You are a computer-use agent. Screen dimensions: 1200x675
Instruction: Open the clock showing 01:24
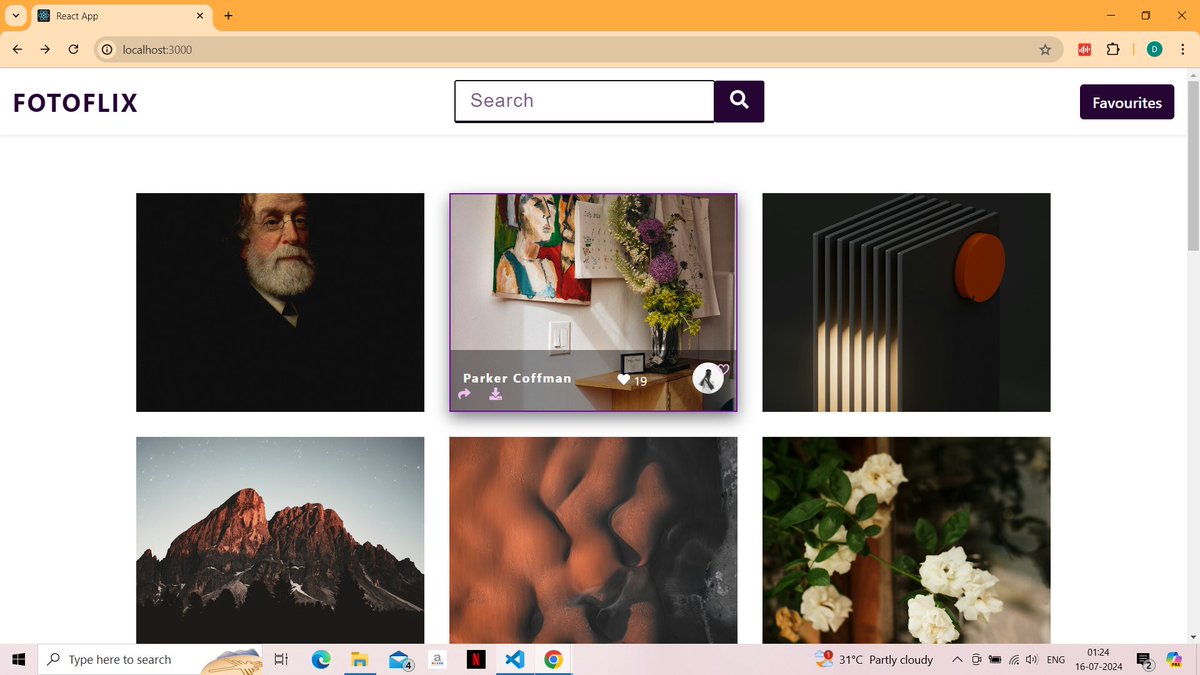tap(1099, 659)
